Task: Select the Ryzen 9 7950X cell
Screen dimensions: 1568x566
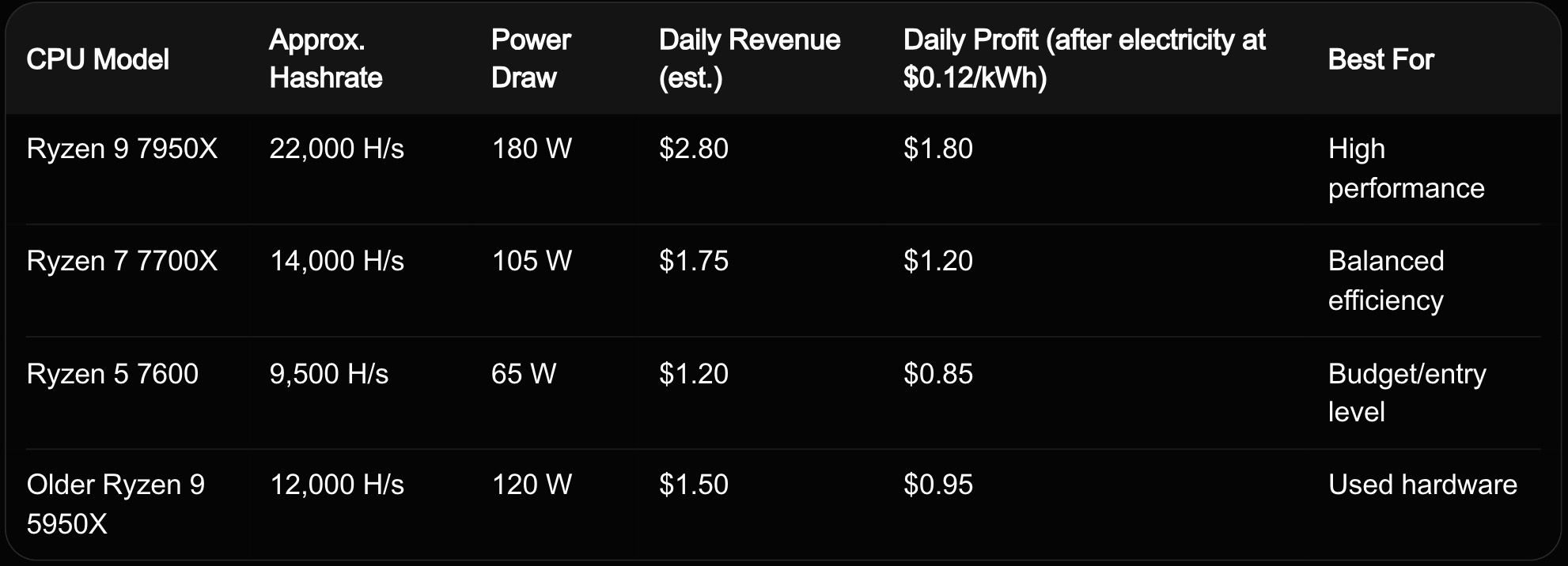Action: pyautogui.click(x=122, y=149)
